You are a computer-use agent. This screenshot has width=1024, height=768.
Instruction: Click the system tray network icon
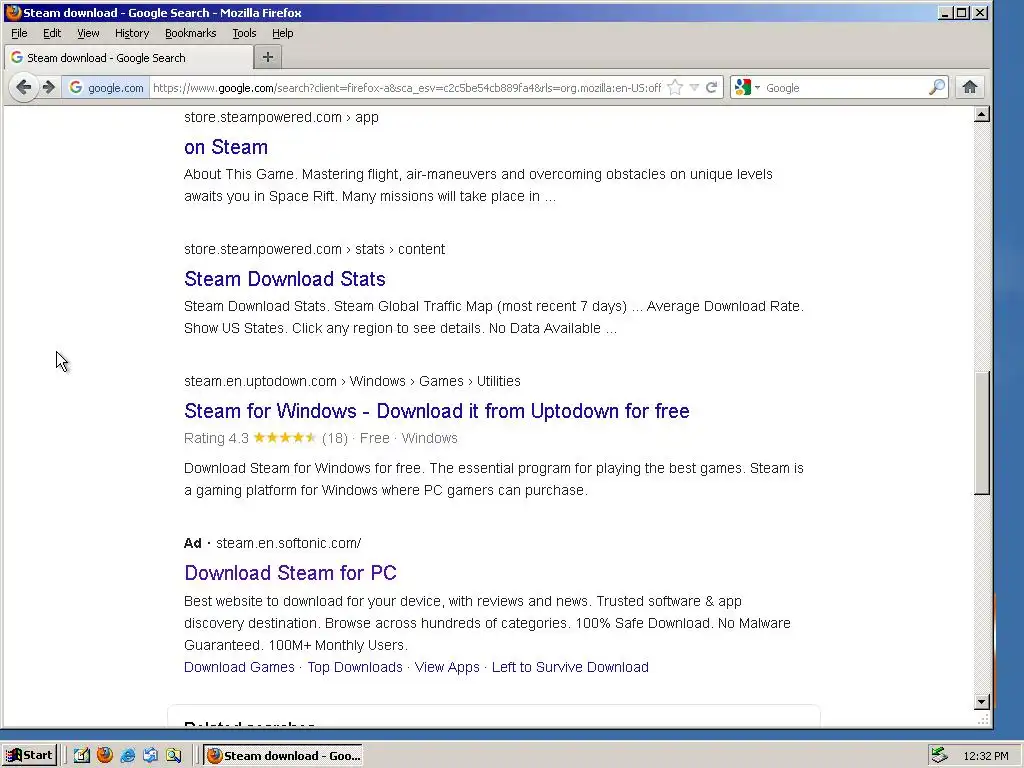coord(939,756)
